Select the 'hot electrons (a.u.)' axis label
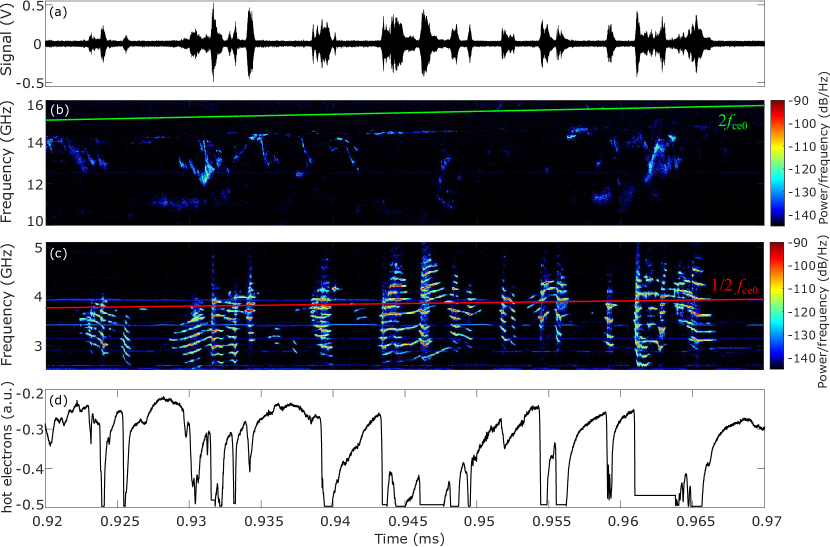This screenshot has width=830, height=547. (7, 447)
